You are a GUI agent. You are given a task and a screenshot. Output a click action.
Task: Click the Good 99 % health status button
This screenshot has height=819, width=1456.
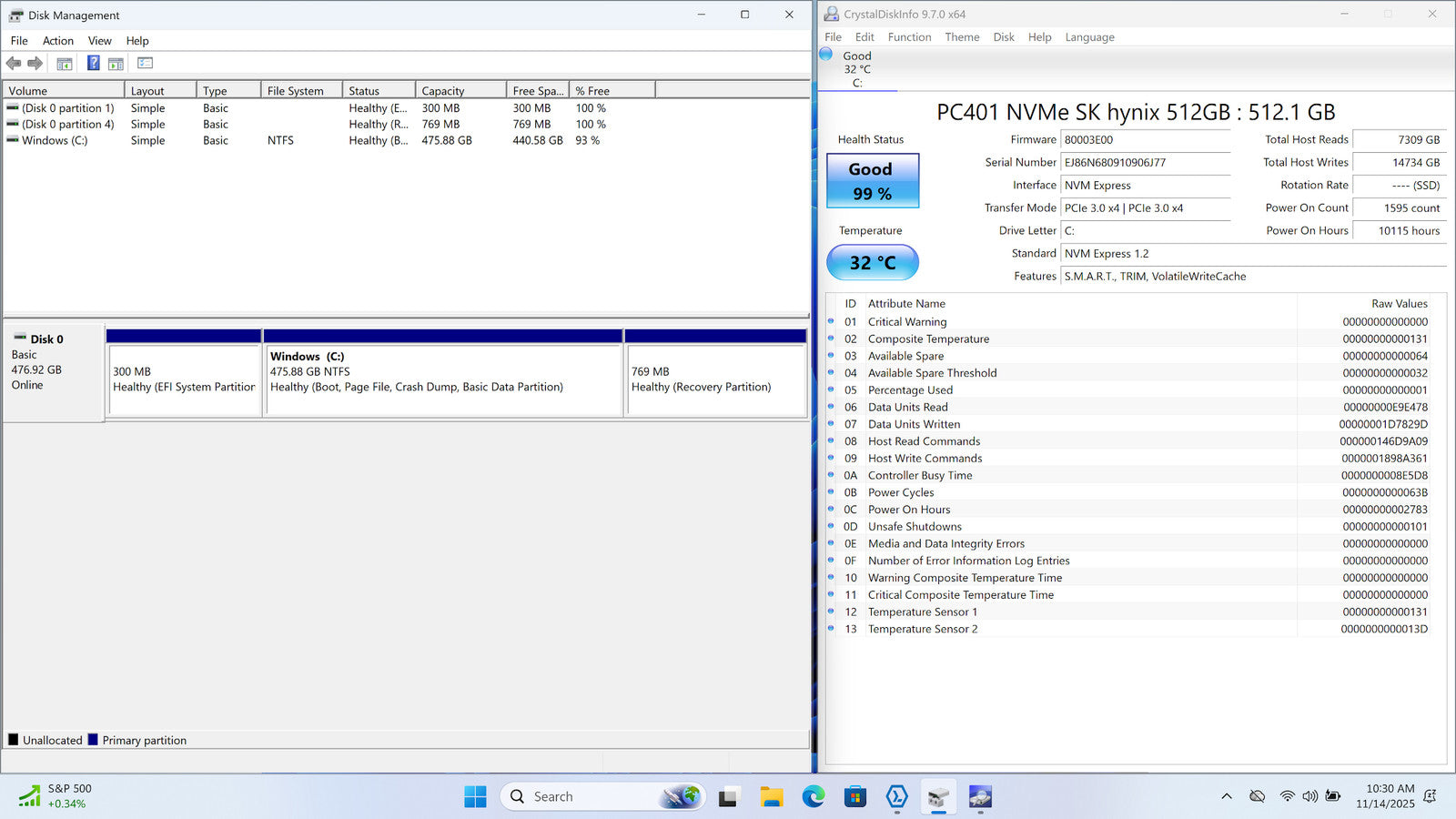(x=872, y=181)
